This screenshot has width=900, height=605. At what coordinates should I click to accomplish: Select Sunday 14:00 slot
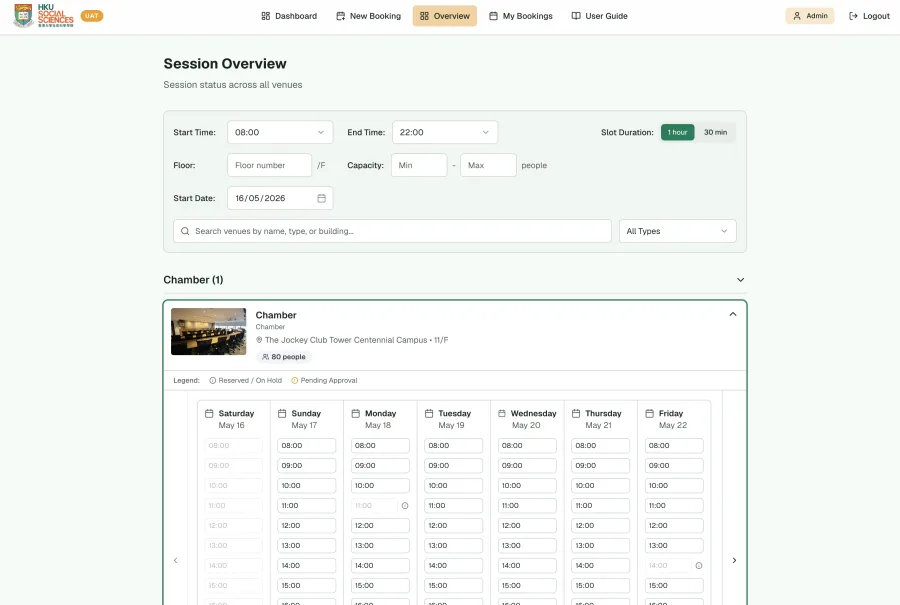pos(307,565)
